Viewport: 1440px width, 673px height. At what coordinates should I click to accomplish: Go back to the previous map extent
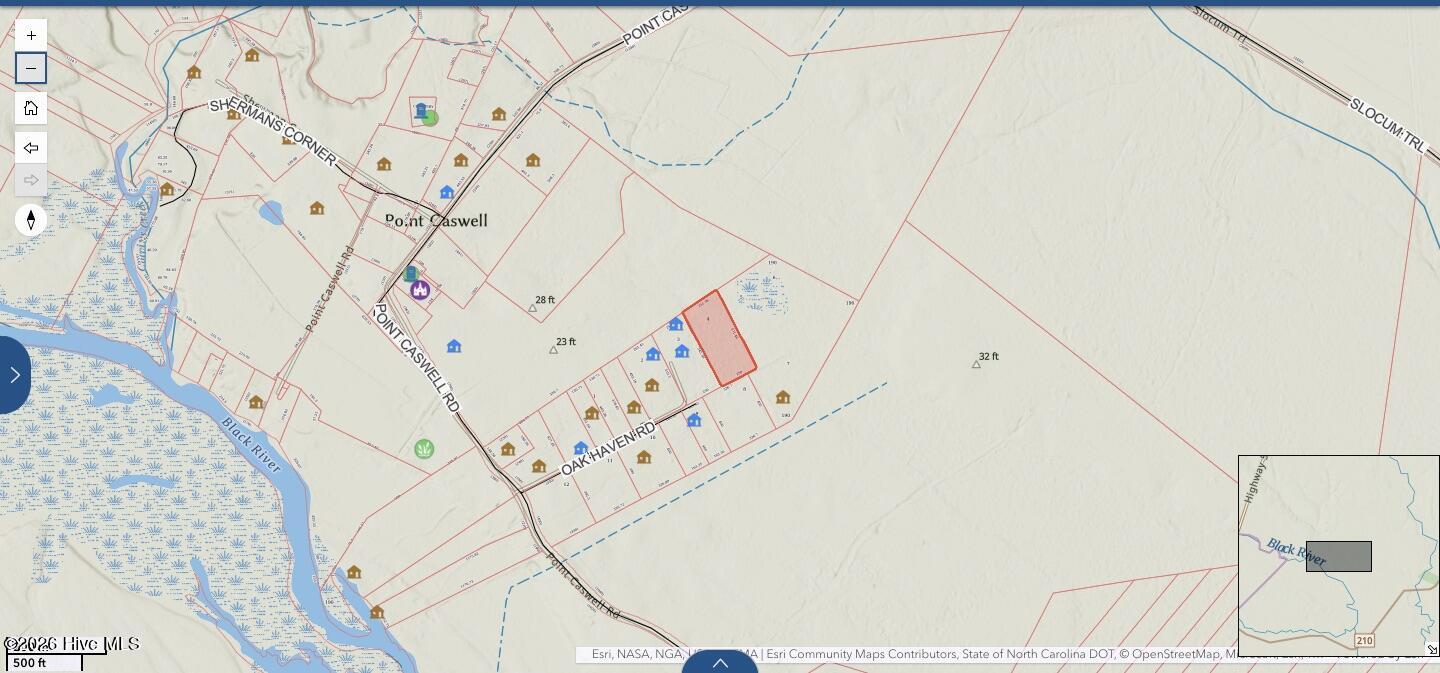[x=31, y=148]
